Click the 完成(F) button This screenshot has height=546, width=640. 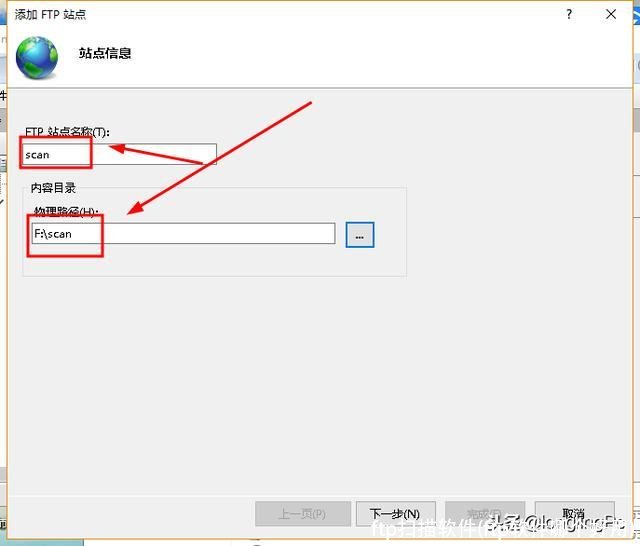click(x=484, y=514)
